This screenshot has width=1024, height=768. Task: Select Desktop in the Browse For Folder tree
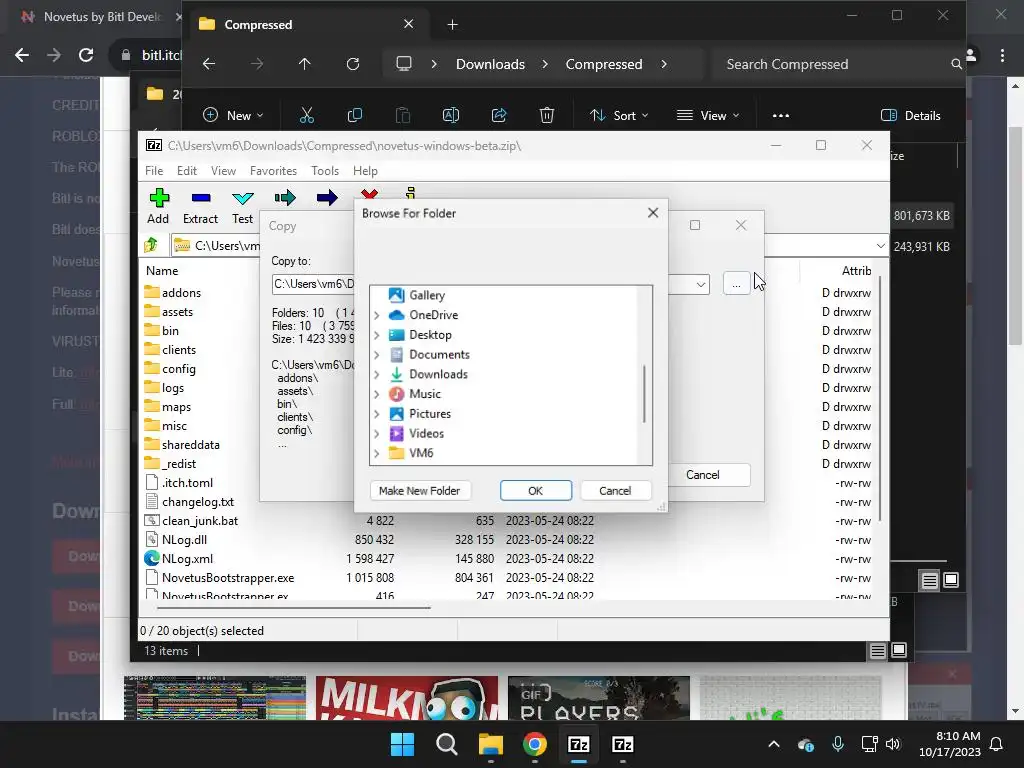point(430,334)
